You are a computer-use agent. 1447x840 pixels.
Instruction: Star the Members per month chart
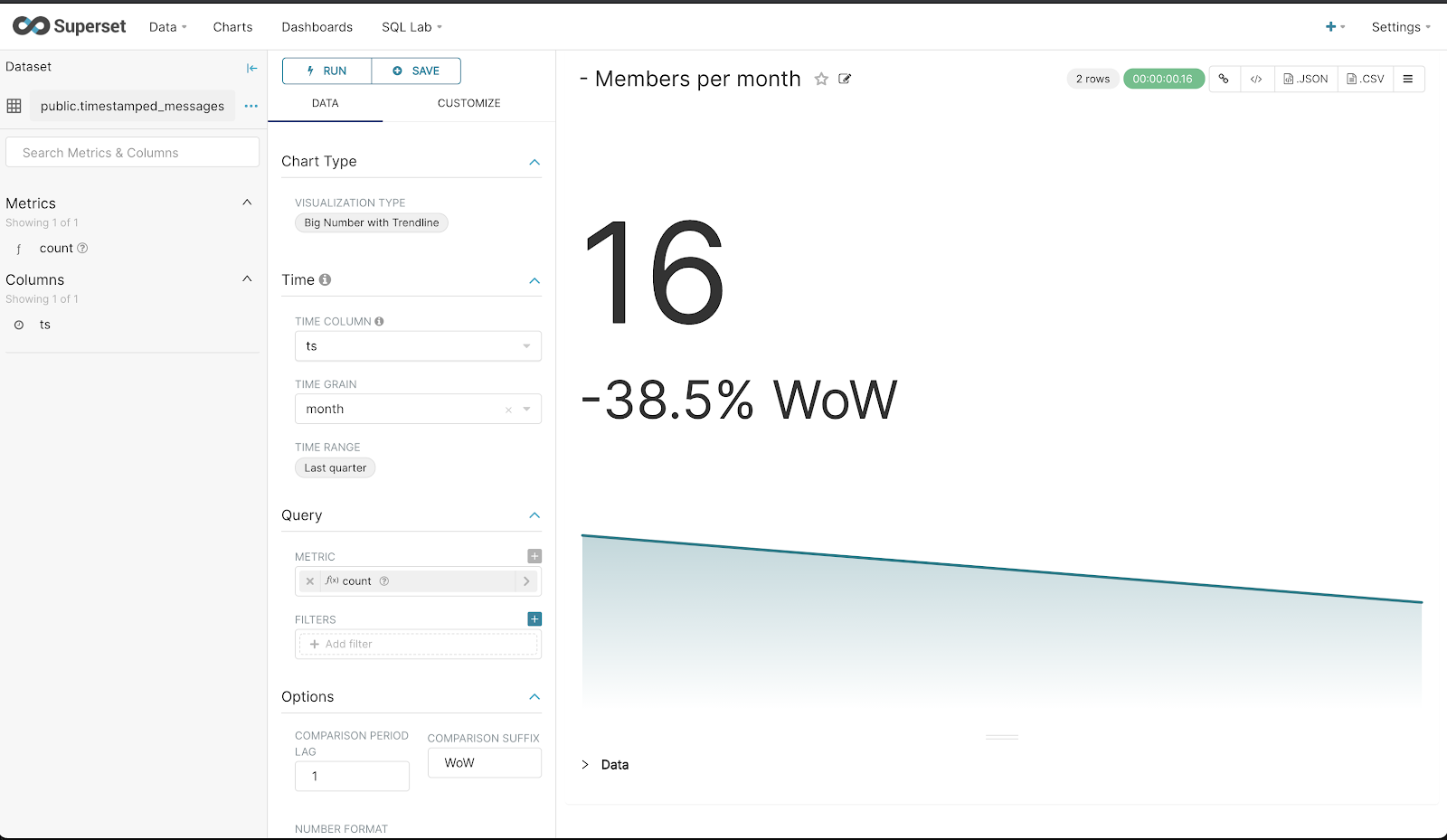pyautogui.click(x=821, y=80)
